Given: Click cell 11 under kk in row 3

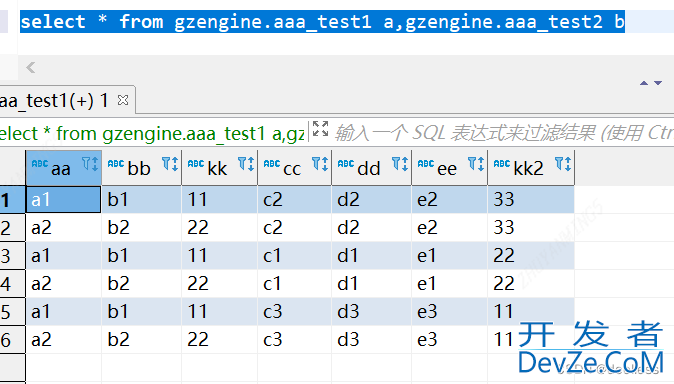Looking at the screenshot, I should [220, 256].
